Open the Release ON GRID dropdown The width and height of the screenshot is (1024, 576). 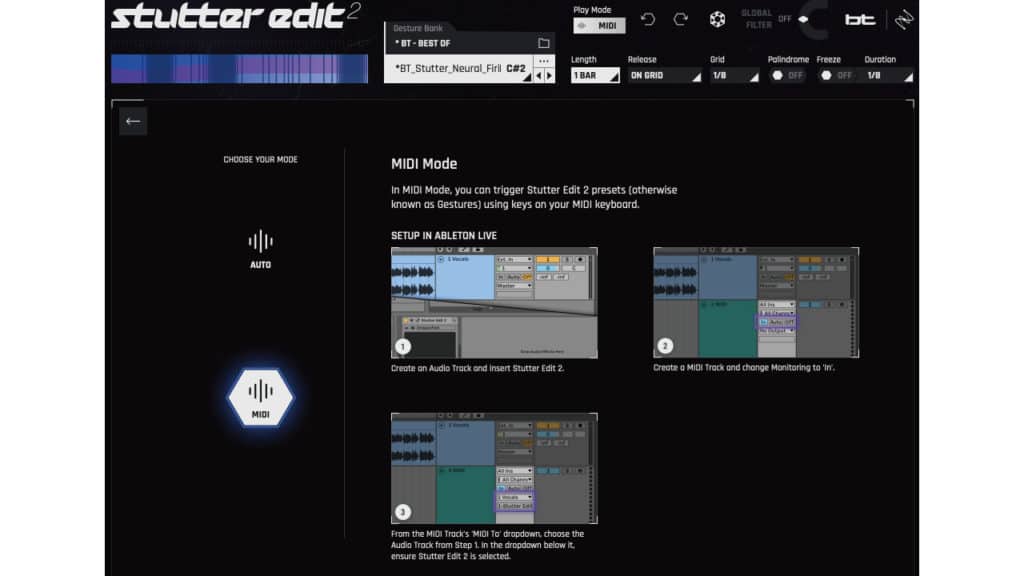[x=665, y=76]
